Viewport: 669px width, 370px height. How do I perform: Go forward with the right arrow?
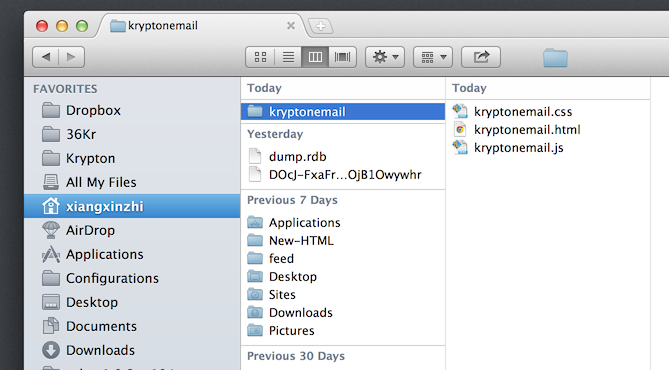click(x=72, y=57)
